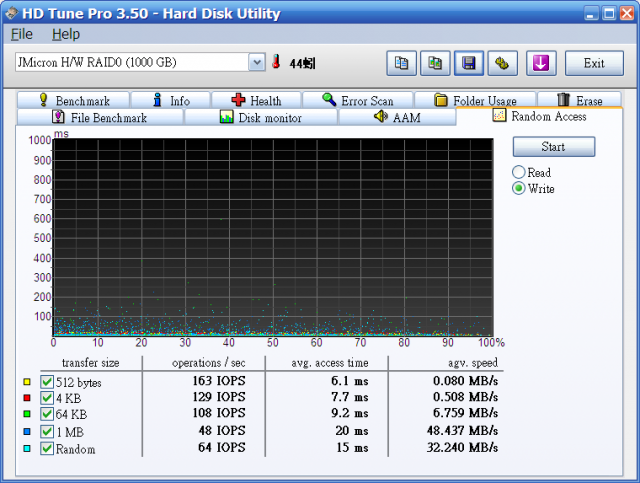
Task: Click the access time scatter graph
Action: pyautogui.click(x=273, y=237)
